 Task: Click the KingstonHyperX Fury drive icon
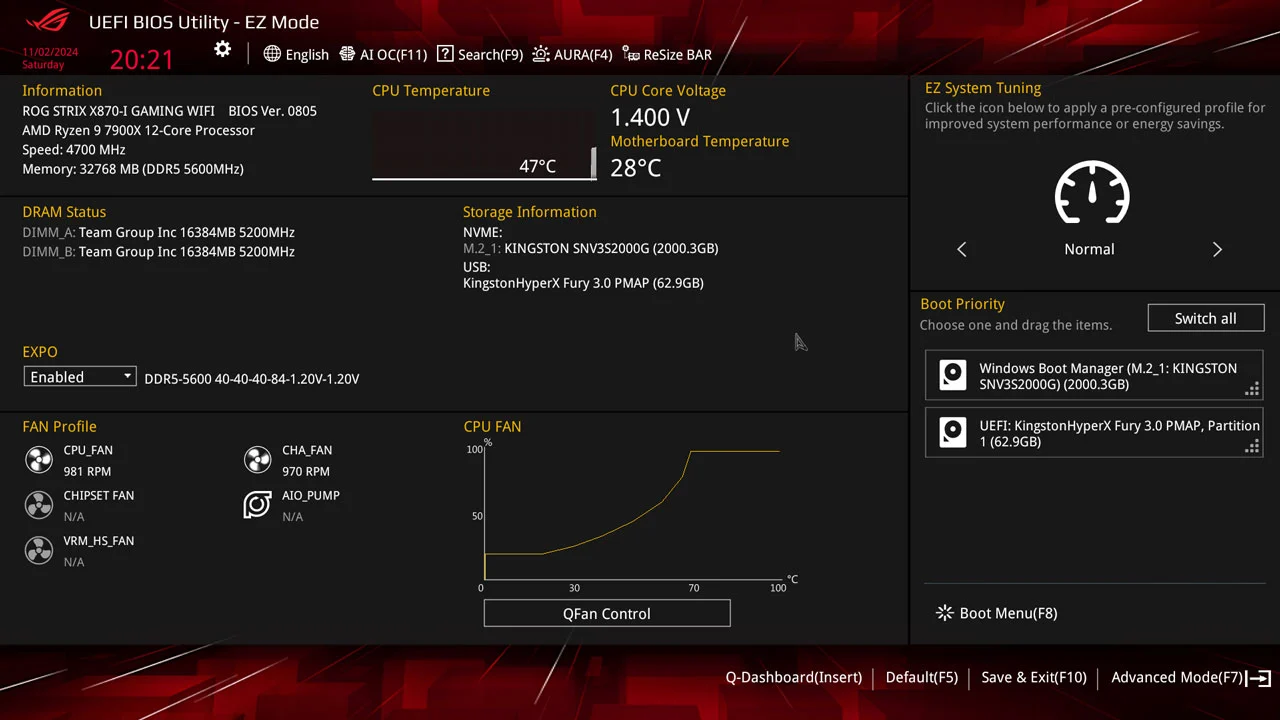coord(952,432)
